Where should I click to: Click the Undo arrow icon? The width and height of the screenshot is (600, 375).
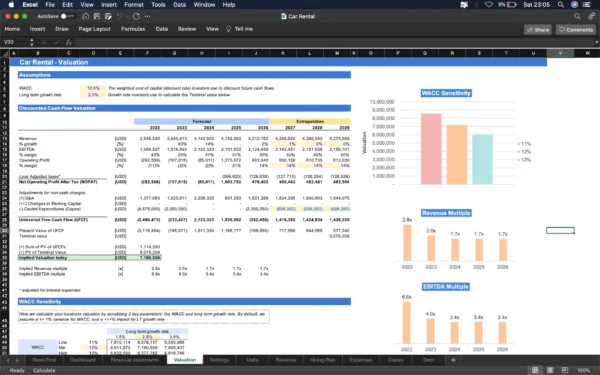click(120, 16)
